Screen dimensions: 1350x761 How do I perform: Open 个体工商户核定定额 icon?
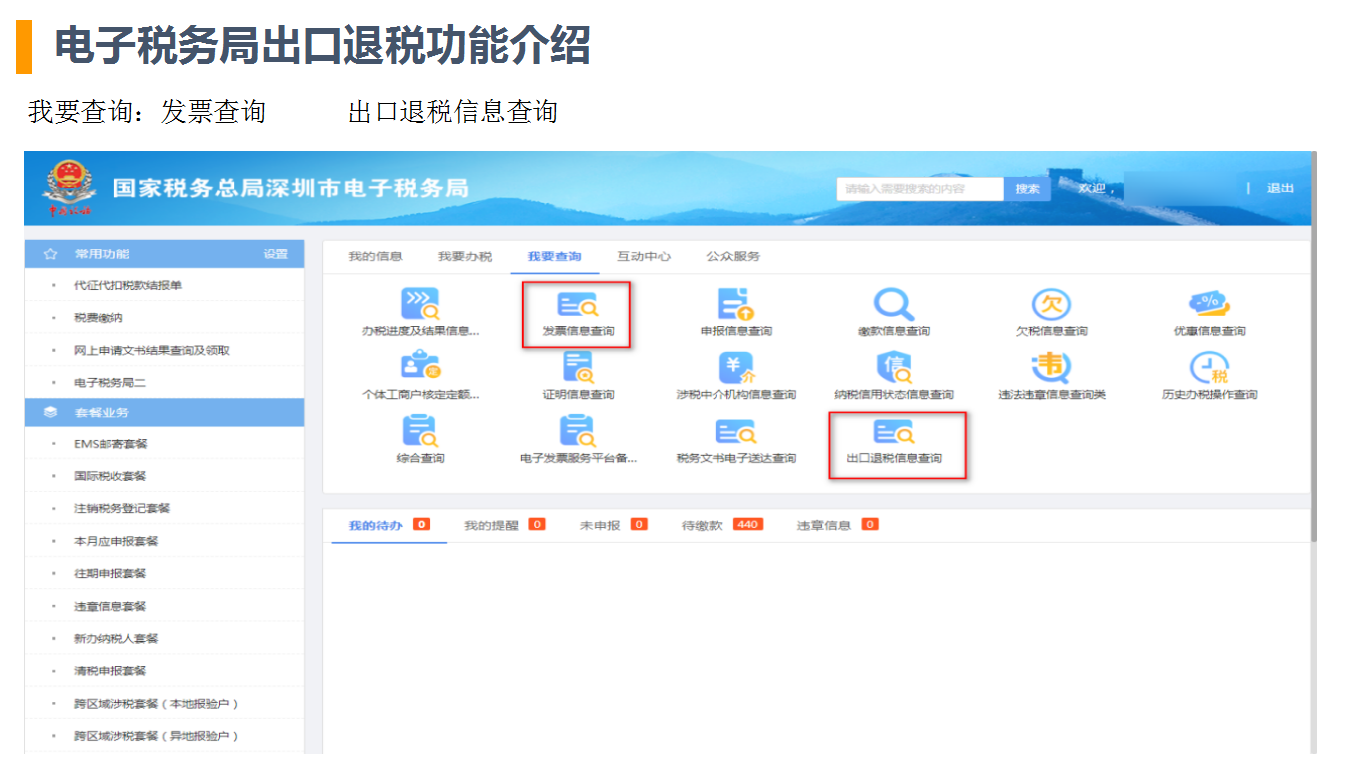420,367
